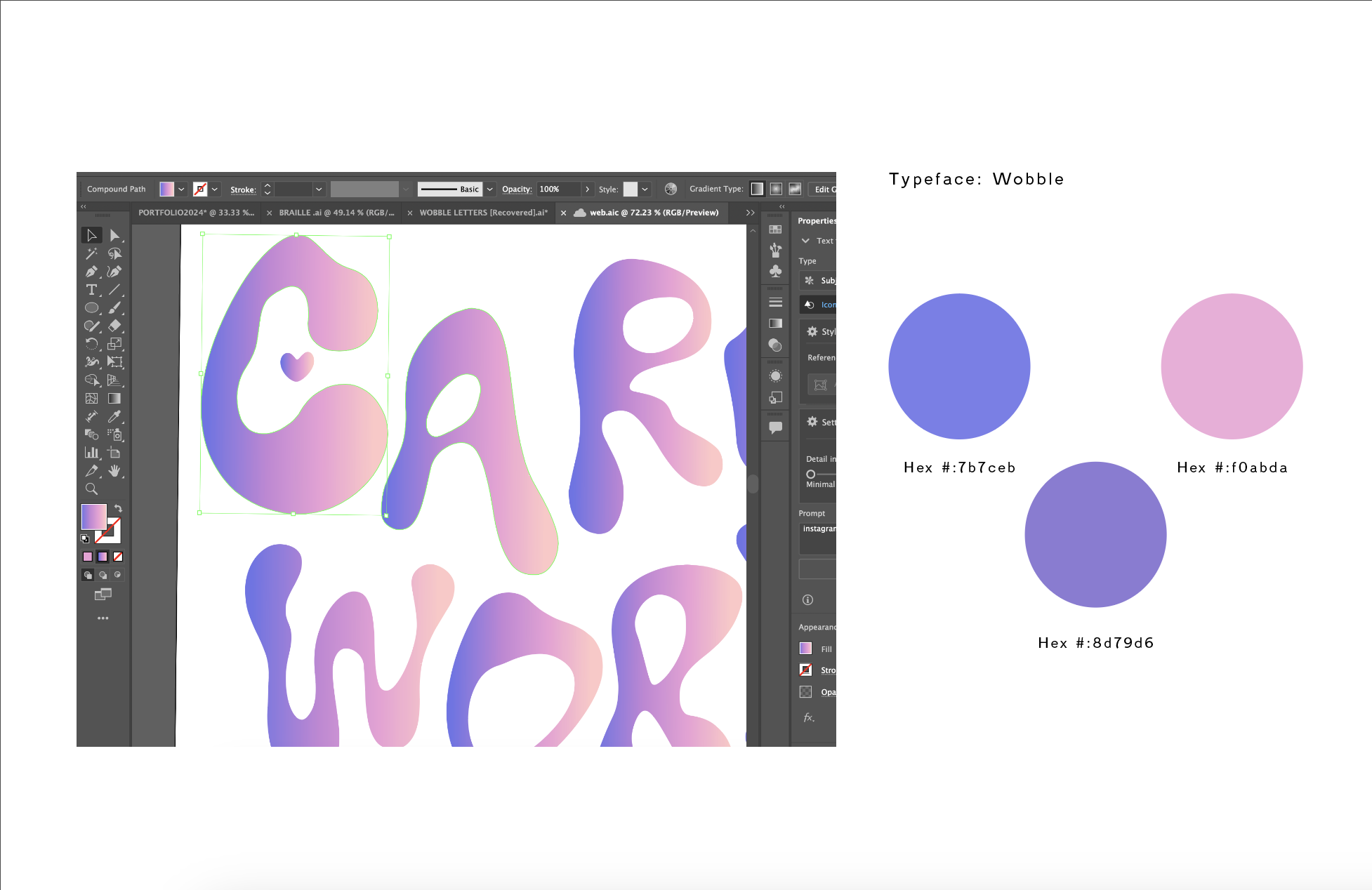Set gradient type to Linear

pyautogui.click(x=757, y=189)
